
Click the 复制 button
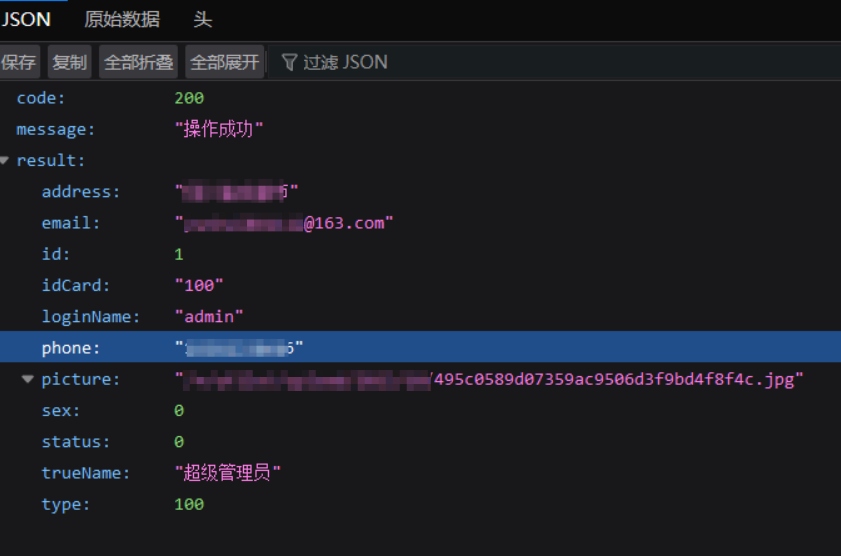(70, 62)
